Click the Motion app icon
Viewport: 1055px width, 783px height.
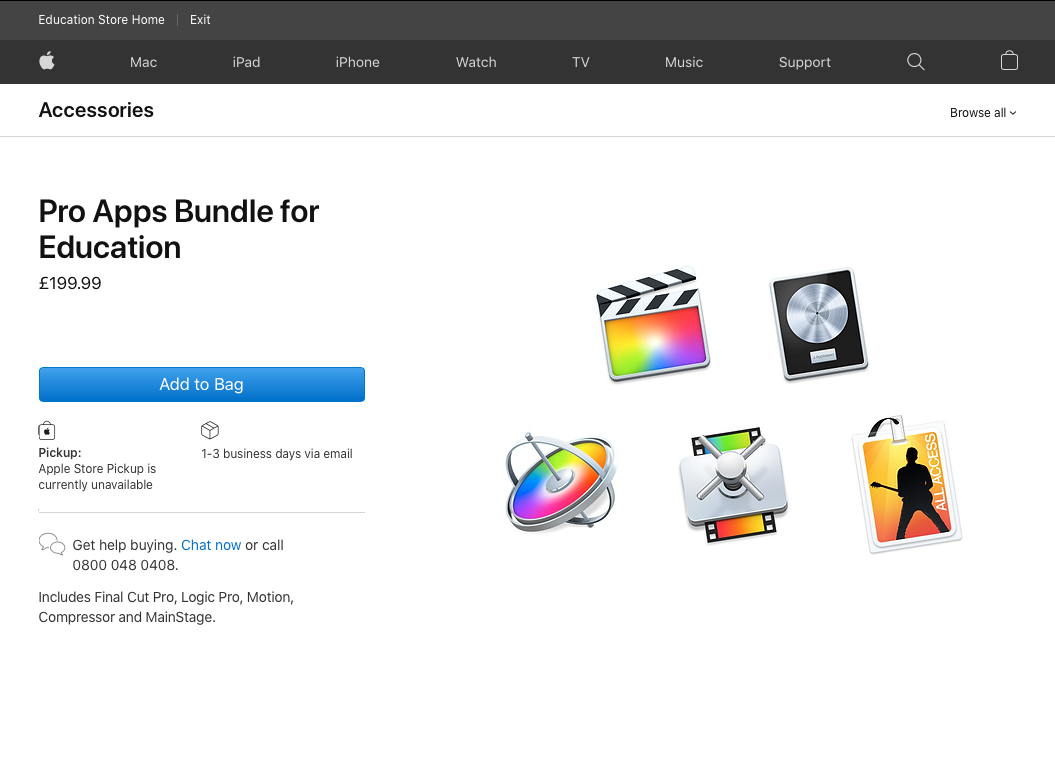561,483
